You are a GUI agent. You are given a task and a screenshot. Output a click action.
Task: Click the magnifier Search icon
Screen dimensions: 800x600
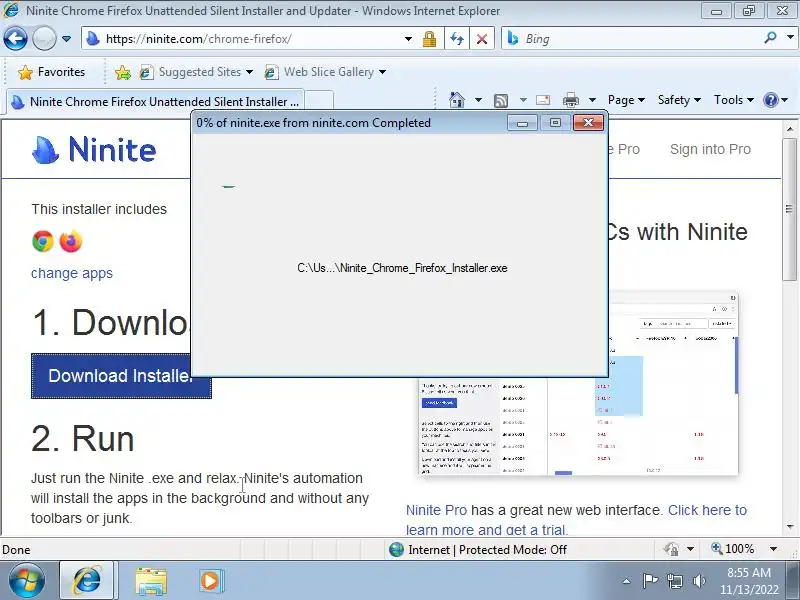tap(770, 38)
